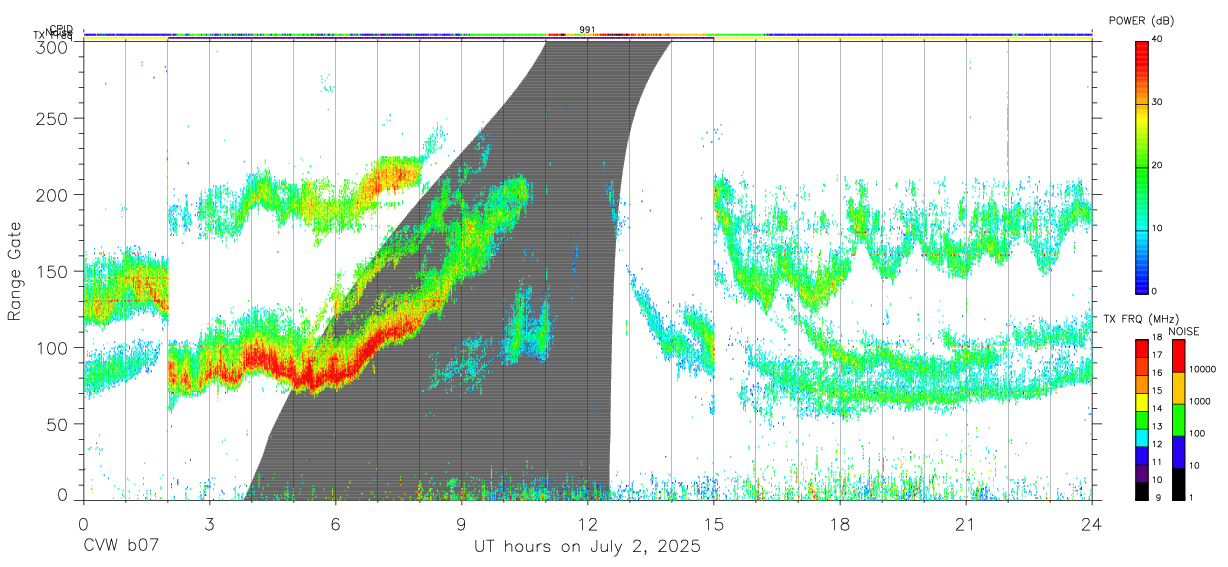Screen dimensions: 1228x567
Task: Click the 250 tick on Range Gate axis
Action: 53,119
